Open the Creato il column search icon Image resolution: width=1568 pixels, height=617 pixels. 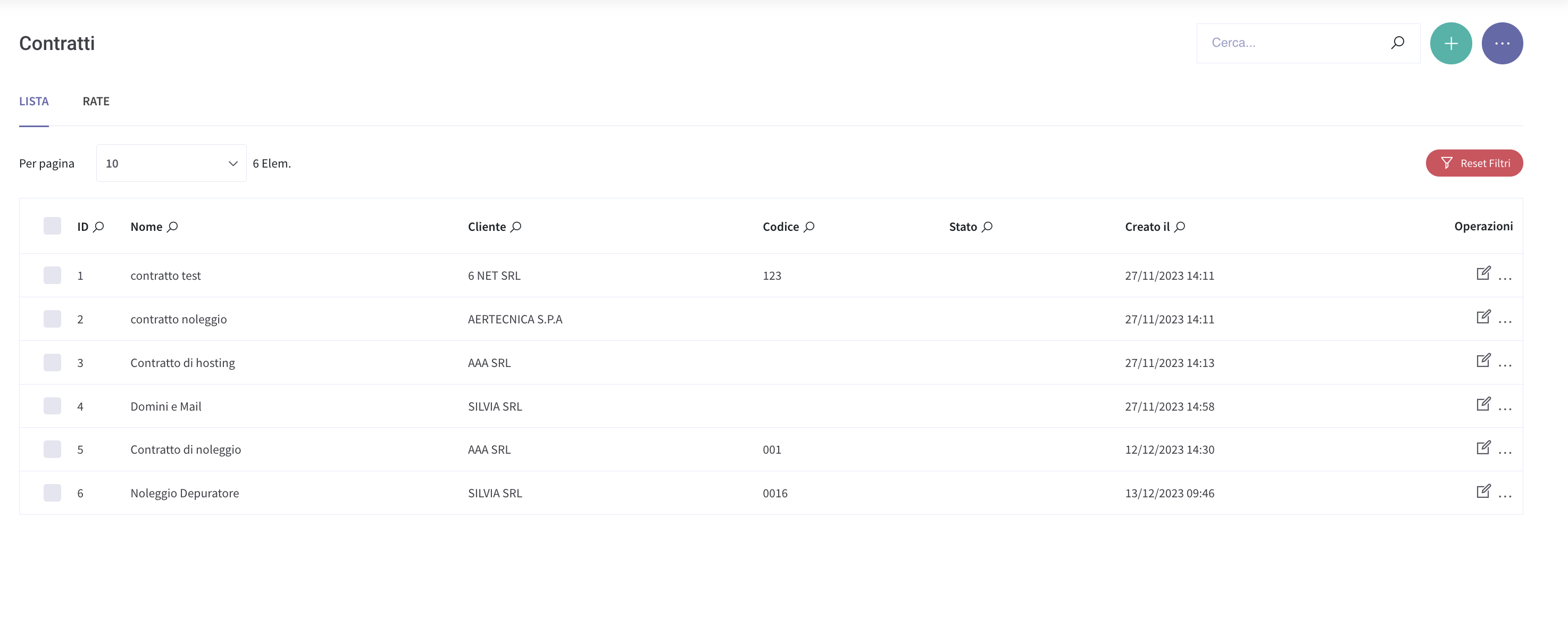pyautogui.click(x=1180, y=227)
